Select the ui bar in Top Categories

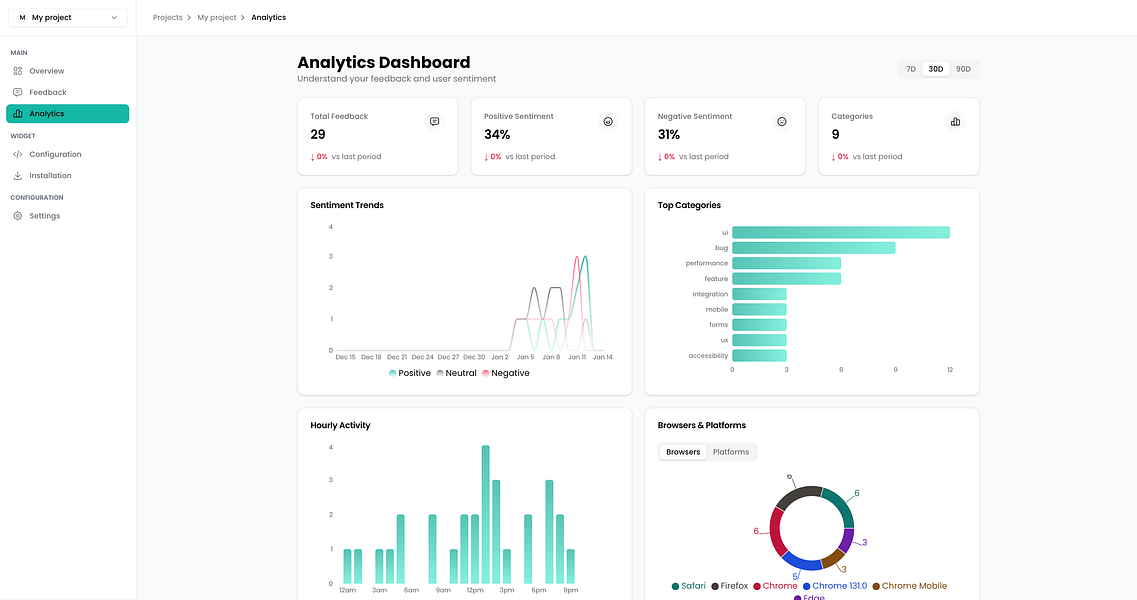click(841, 232)
